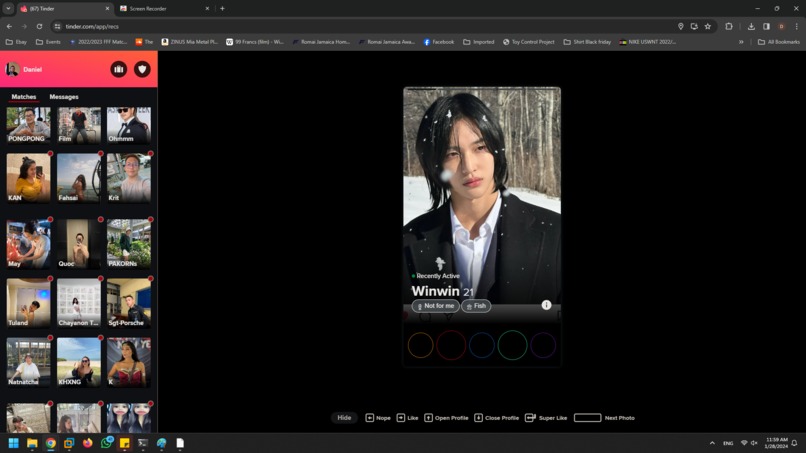
Task: Open WhatsApp from the taskbar
Action: pos(106,443)
